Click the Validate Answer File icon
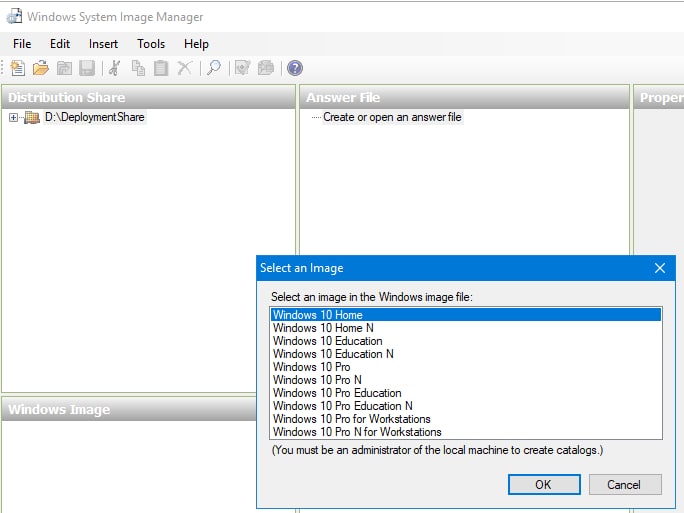 243,68
